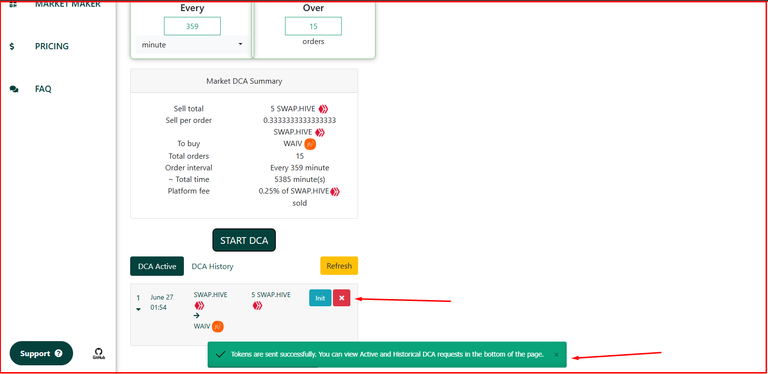Open the GitHub link icon
Screen dimensions: 768x374
[98, 354]
